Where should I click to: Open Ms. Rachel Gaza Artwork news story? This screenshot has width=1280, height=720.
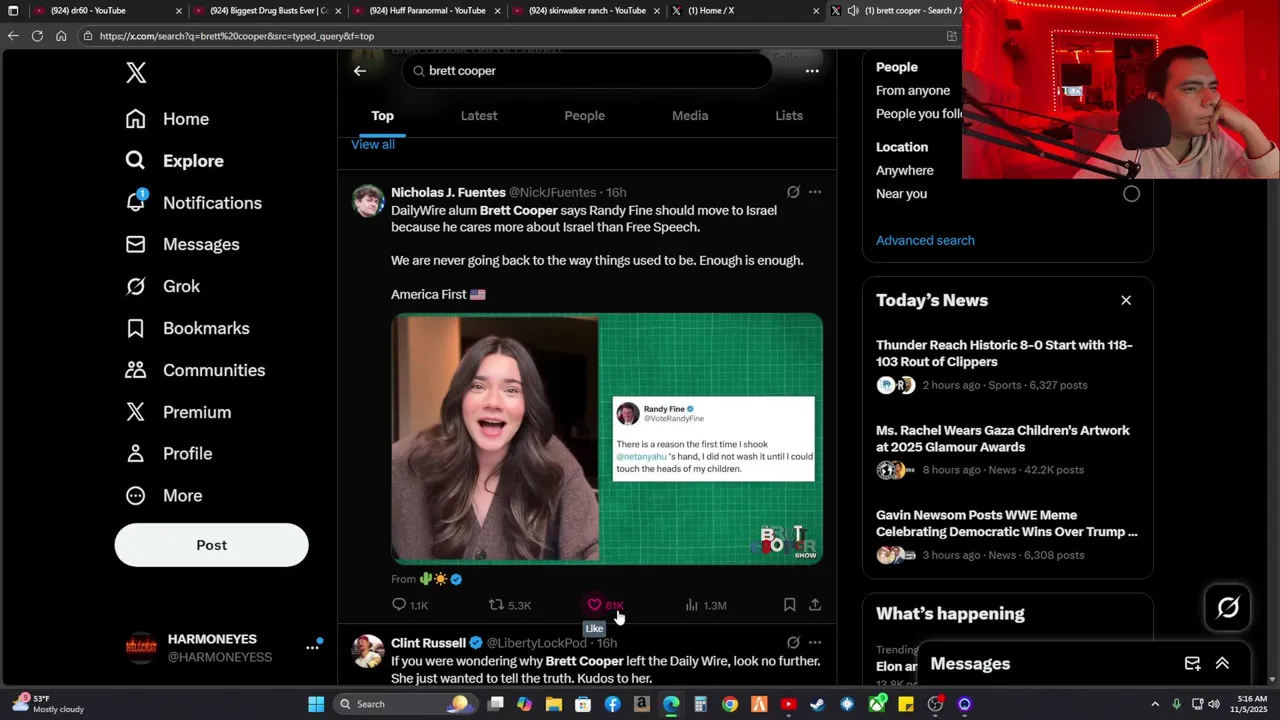coord(1007,449)
